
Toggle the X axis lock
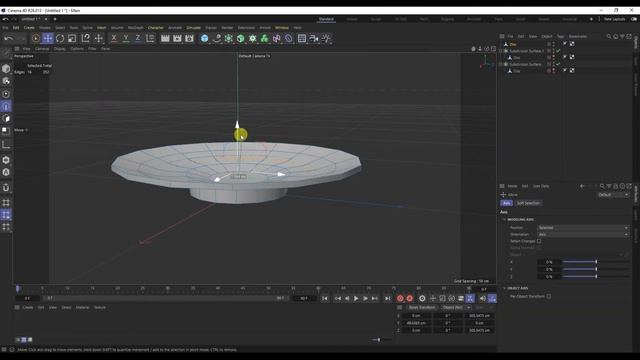pyautogui.click(x=114, y=38)
